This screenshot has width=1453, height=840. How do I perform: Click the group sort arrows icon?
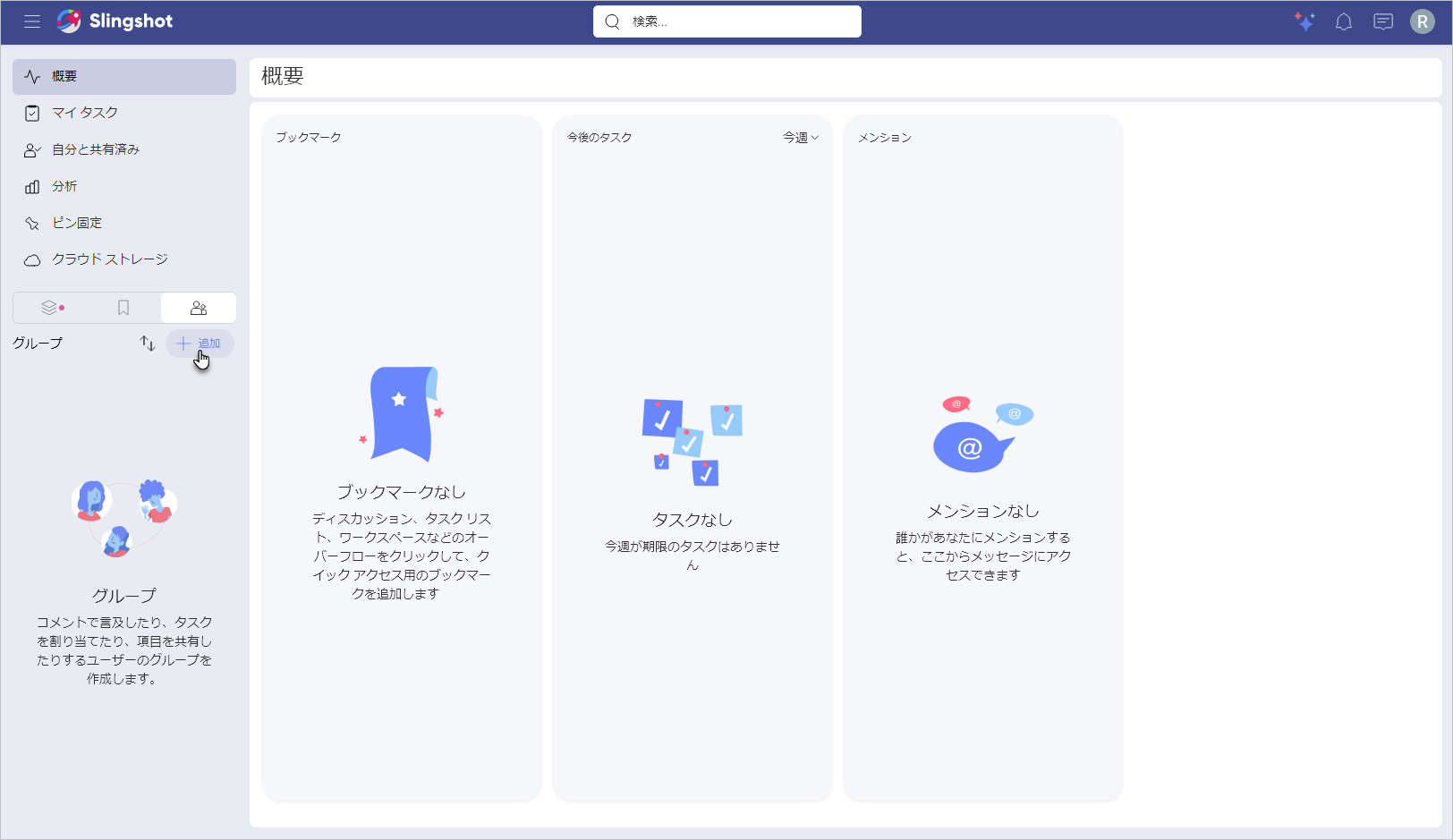[x=148, y=344]
